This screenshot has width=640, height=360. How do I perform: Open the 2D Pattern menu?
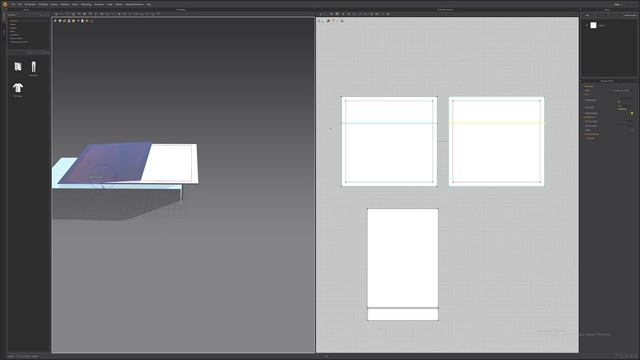point(43,4)
